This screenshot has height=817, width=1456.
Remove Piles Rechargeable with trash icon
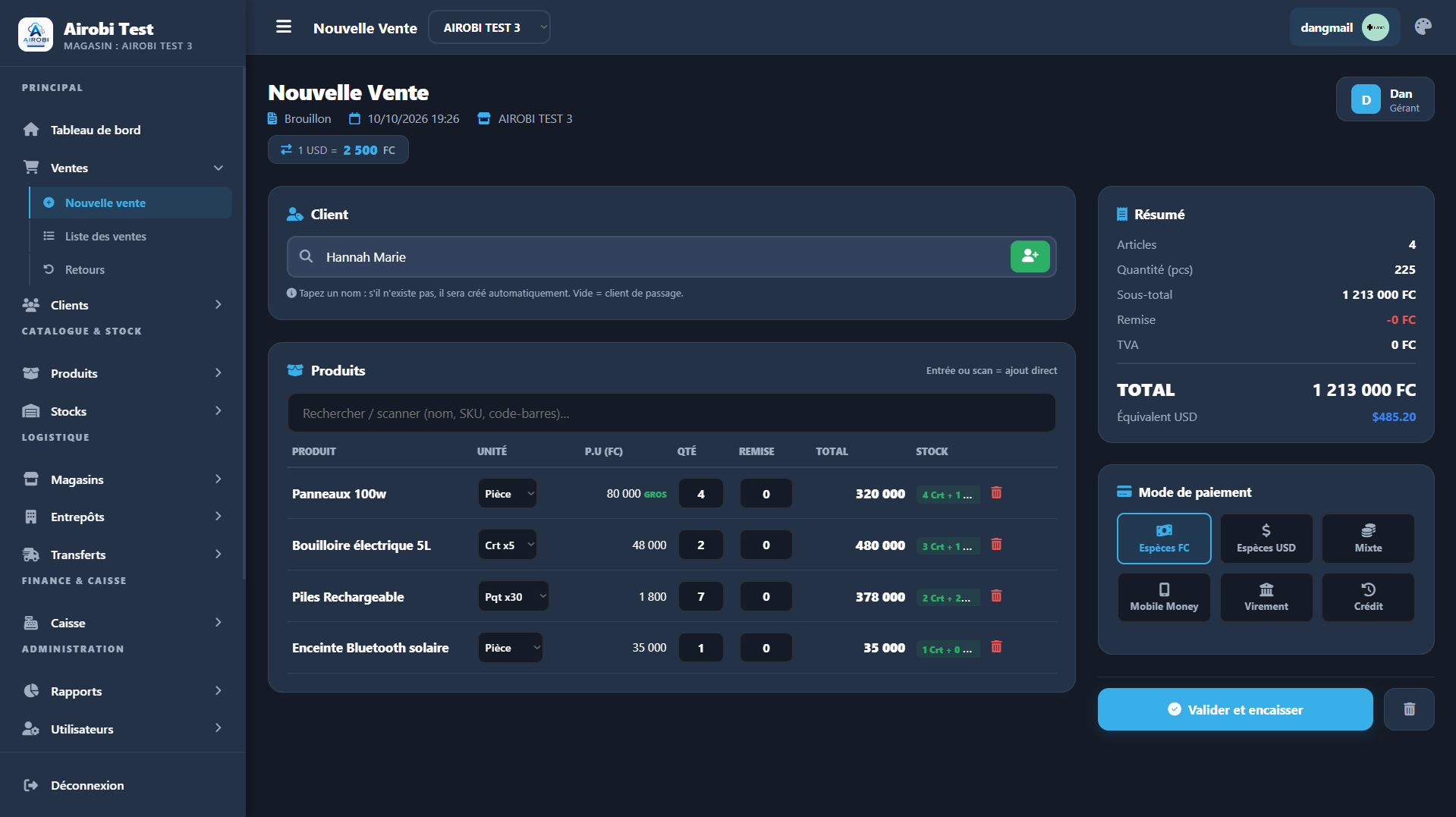tap(996, 596)
